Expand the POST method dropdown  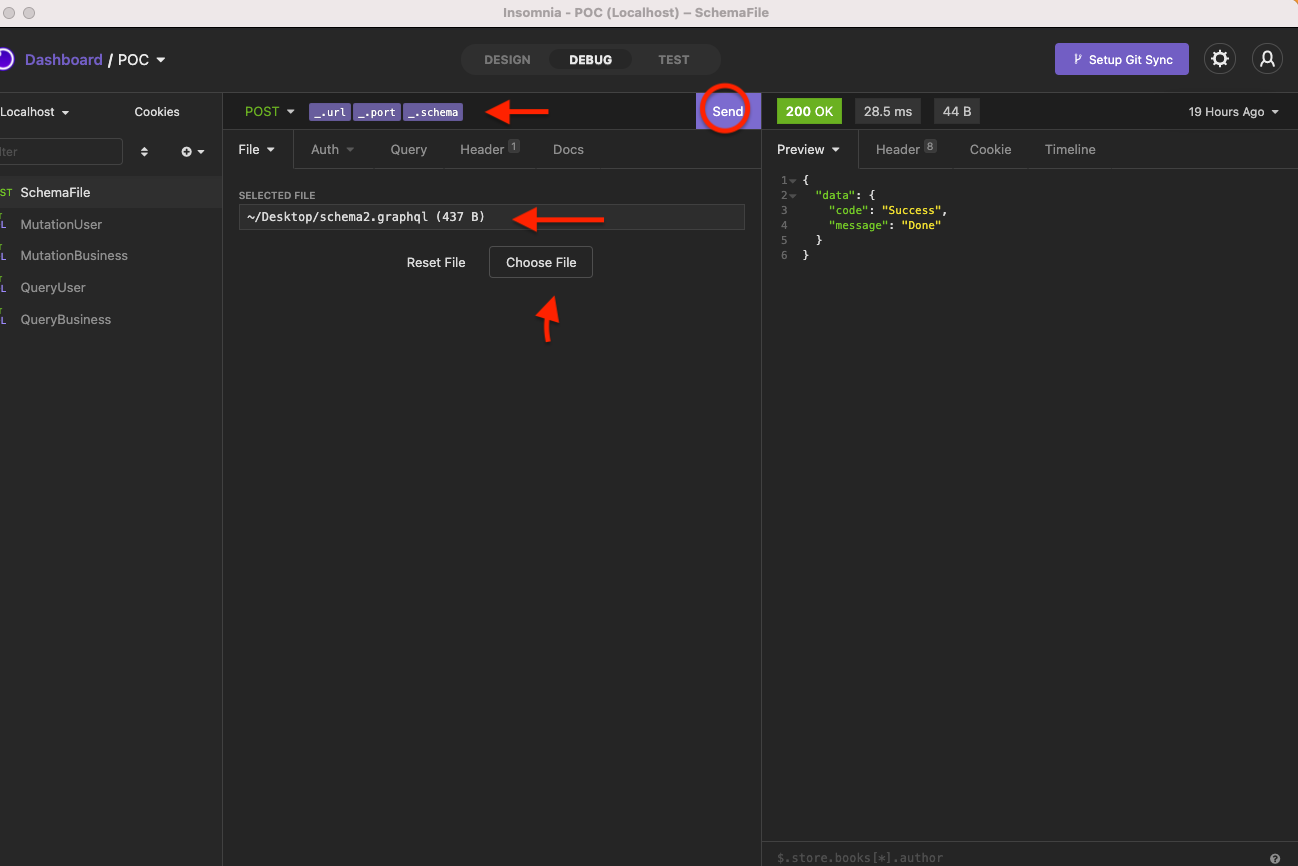coord(268,111)
